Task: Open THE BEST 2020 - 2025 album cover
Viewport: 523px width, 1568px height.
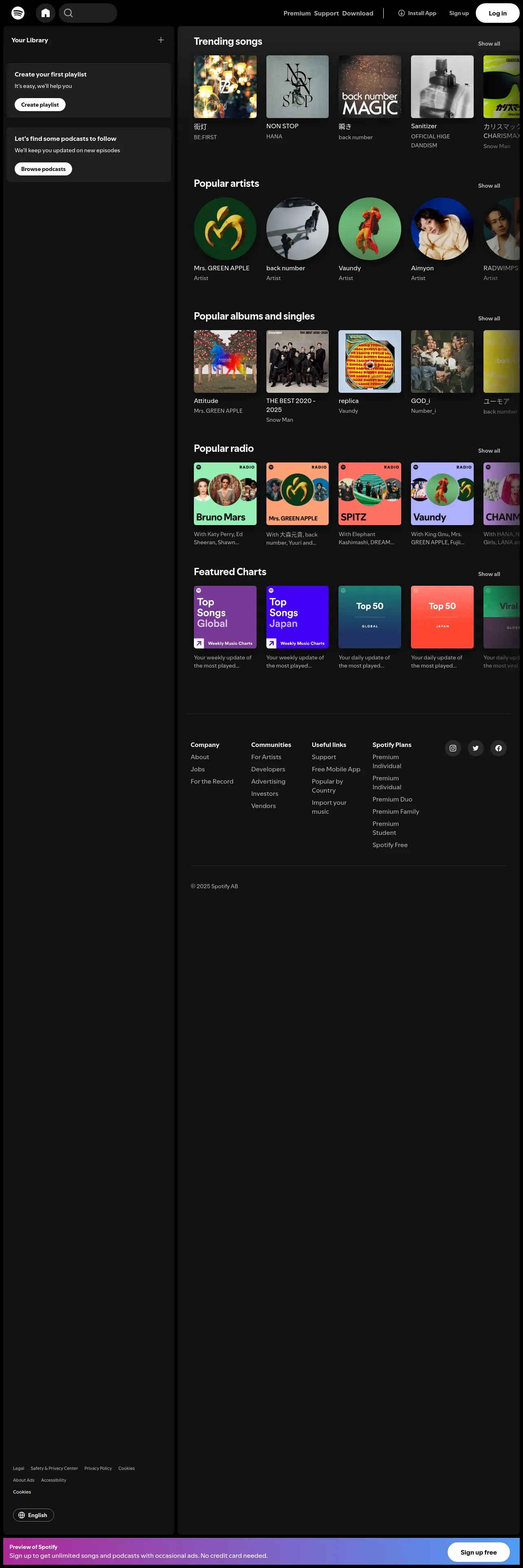Action: [298, 361]
